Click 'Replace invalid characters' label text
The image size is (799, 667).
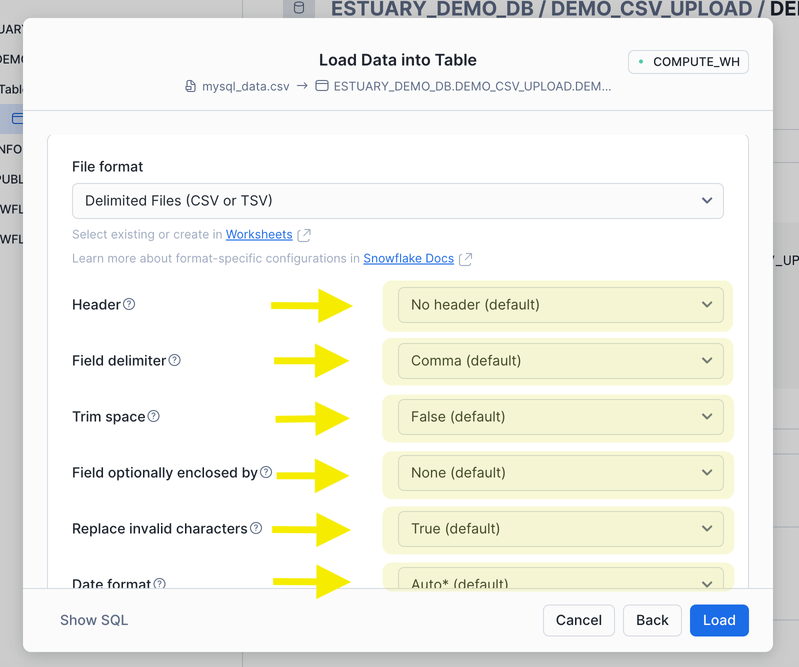[159, 529]
